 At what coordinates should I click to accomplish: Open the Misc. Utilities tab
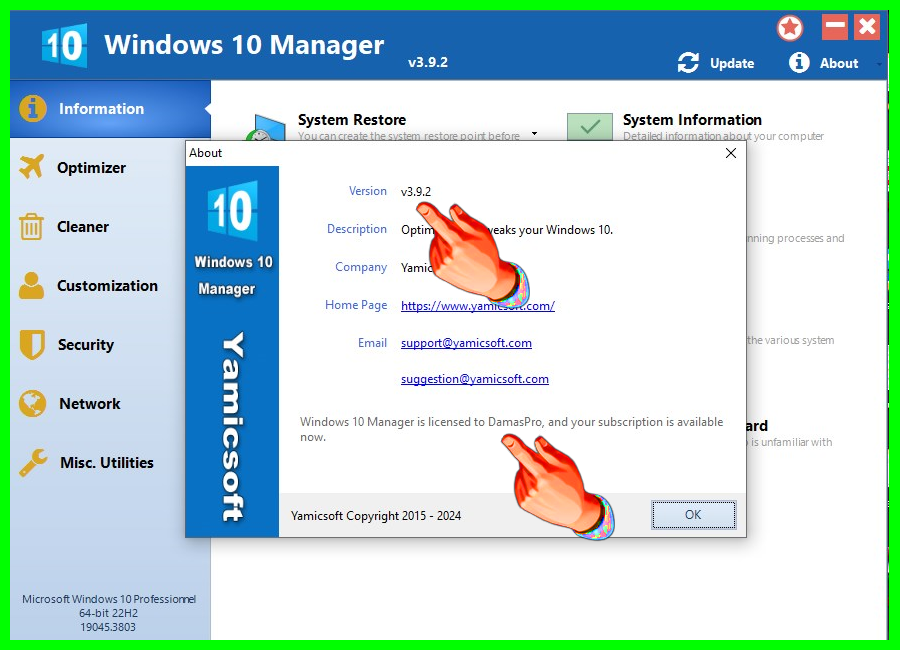(x=107, y=462)
